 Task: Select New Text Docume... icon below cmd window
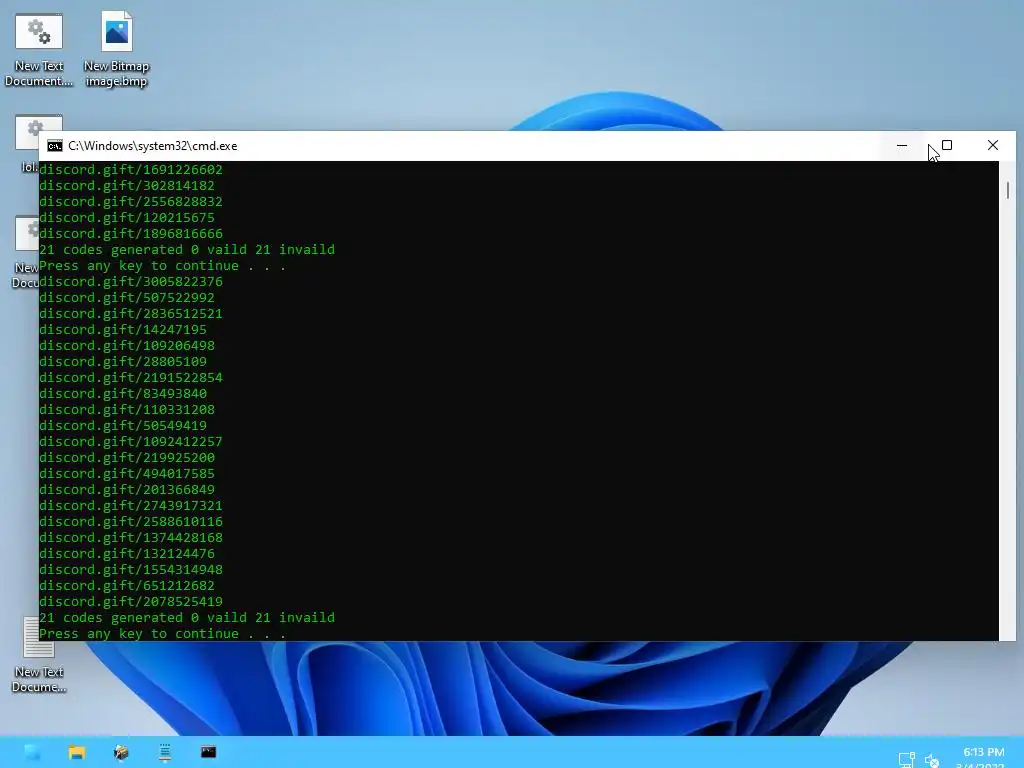tap(39, 655)
